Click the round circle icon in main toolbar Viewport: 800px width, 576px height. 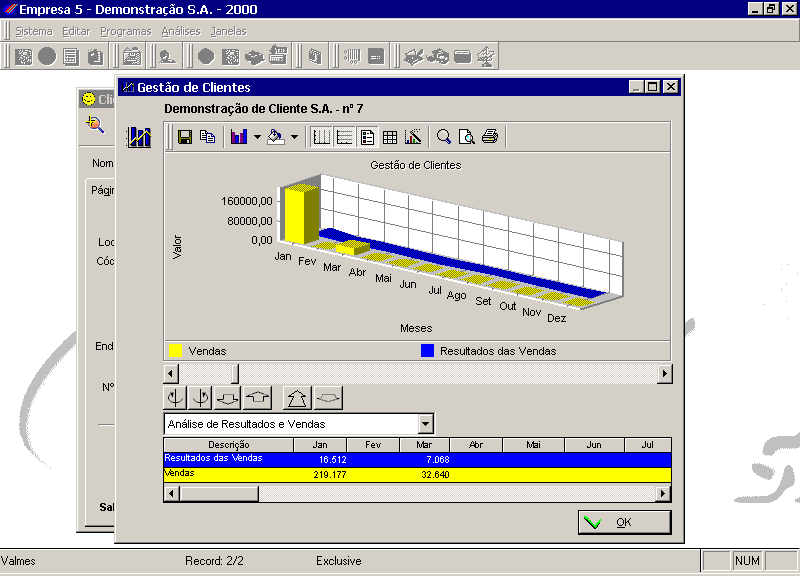tap(47, 56)
